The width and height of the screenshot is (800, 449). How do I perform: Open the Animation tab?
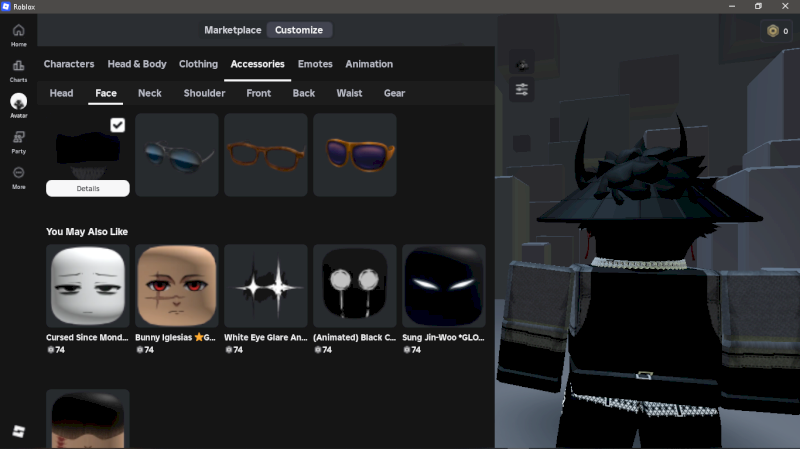click(x=369, y=64)
